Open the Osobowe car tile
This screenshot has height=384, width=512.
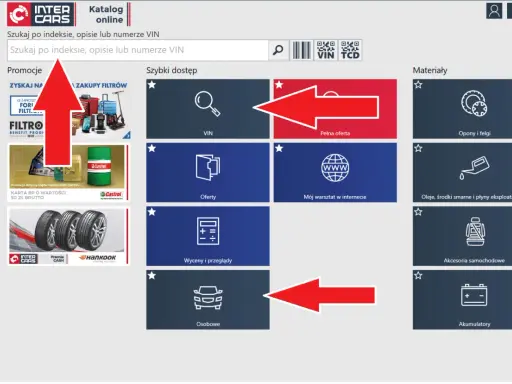click(208, 300)
